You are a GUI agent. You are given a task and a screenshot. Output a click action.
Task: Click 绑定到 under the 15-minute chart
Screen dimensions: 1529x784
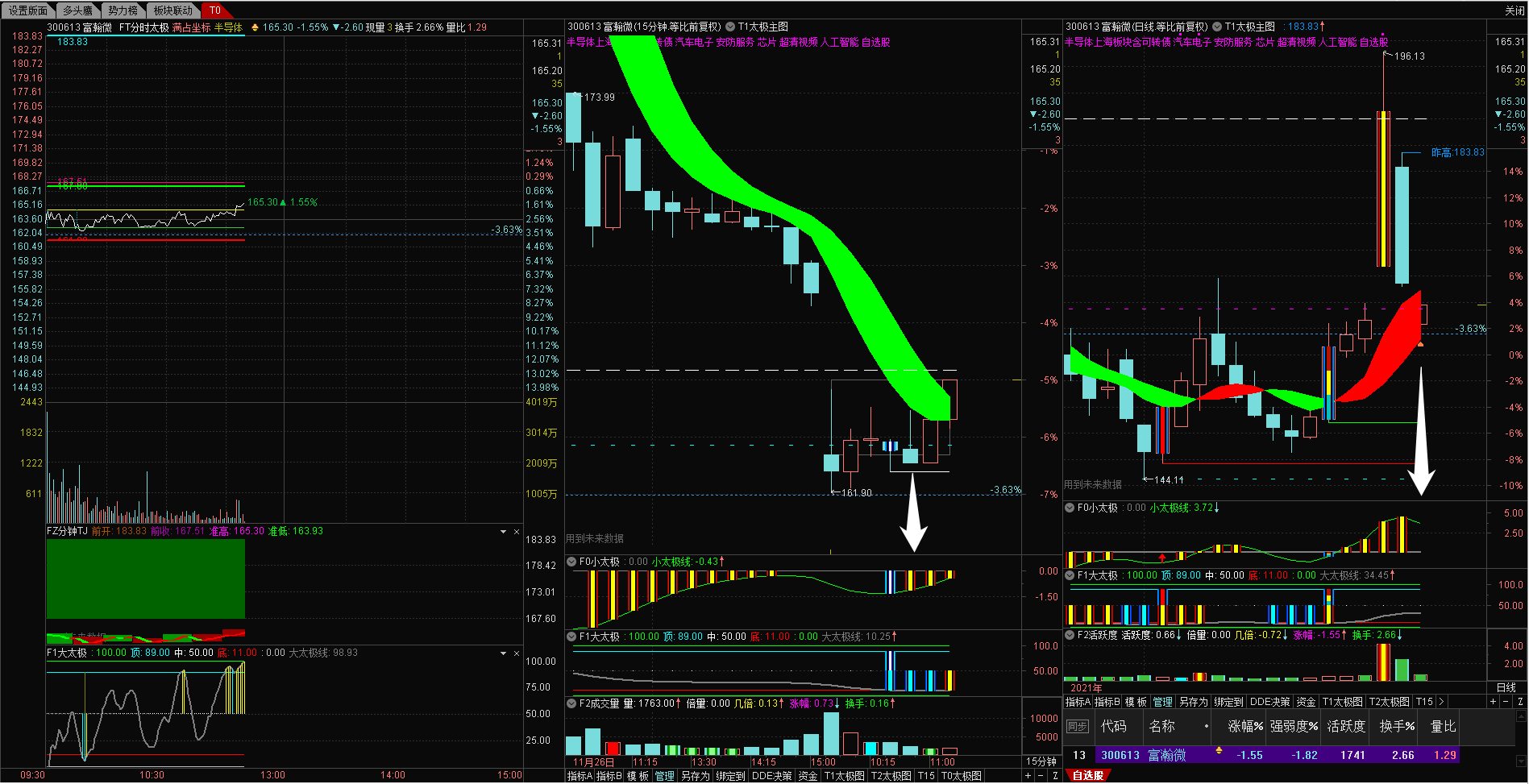(x=730, y=776)
